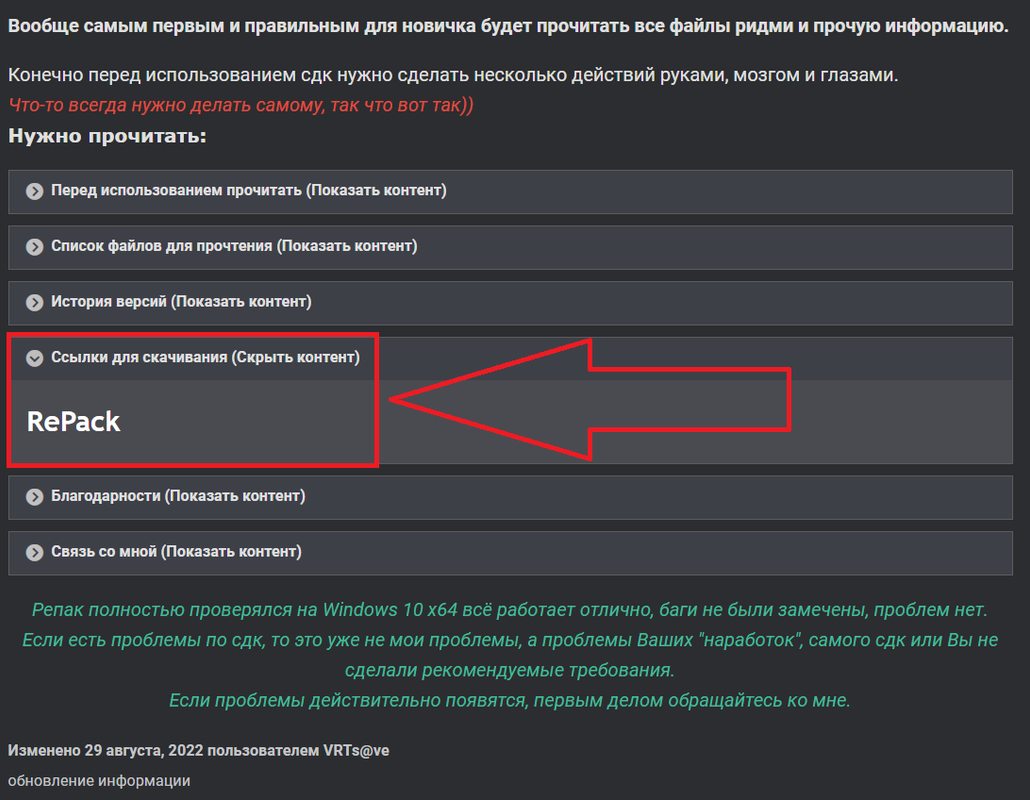The width and height of the screenshot is (1030, 800).
Task: Expand the 'Перед использованием прочитать' spoiler
Action: click(510, 191)
